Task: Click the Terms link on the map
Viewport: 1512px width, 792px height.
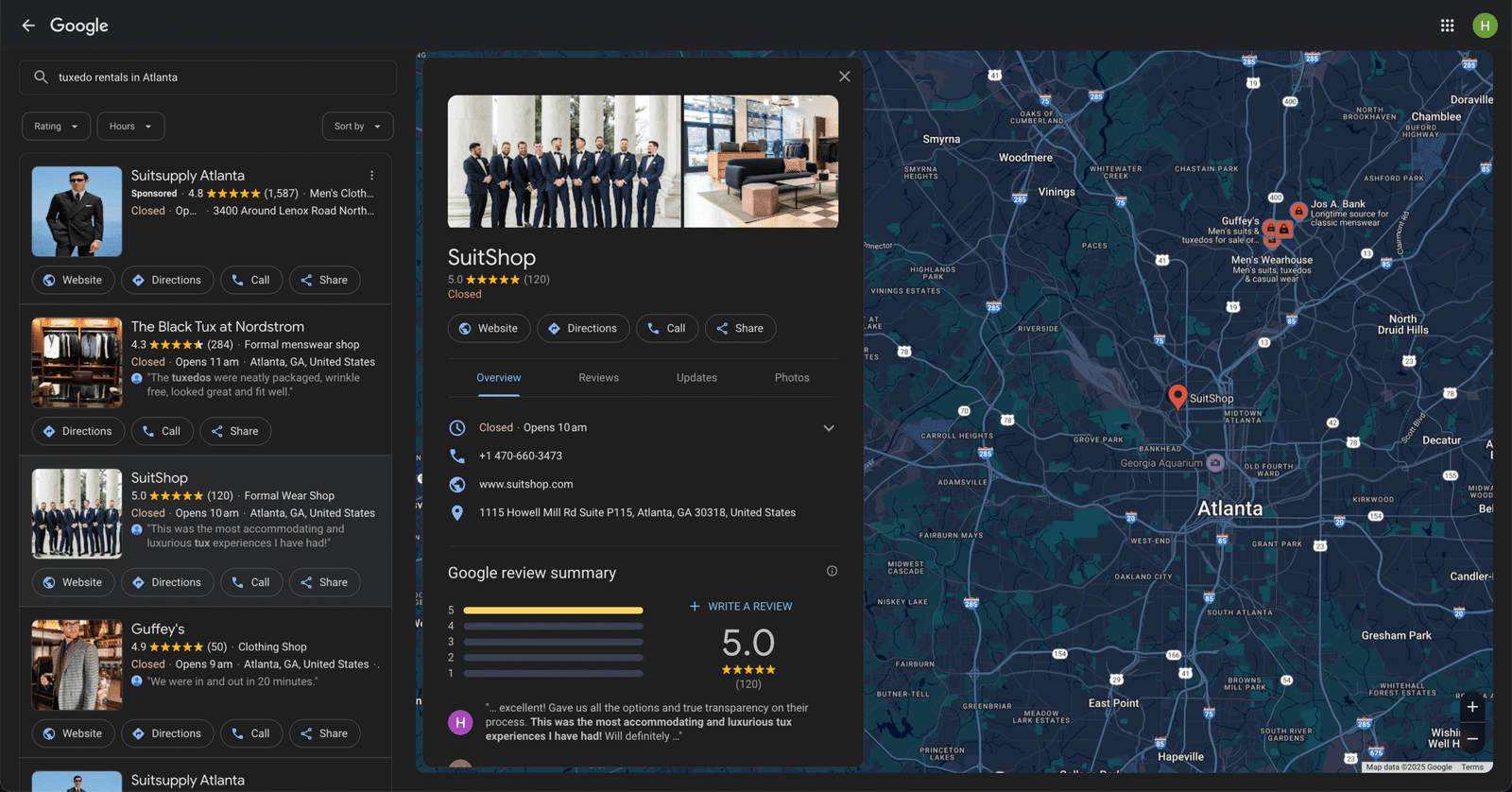Action: [x=1472, y=767]
